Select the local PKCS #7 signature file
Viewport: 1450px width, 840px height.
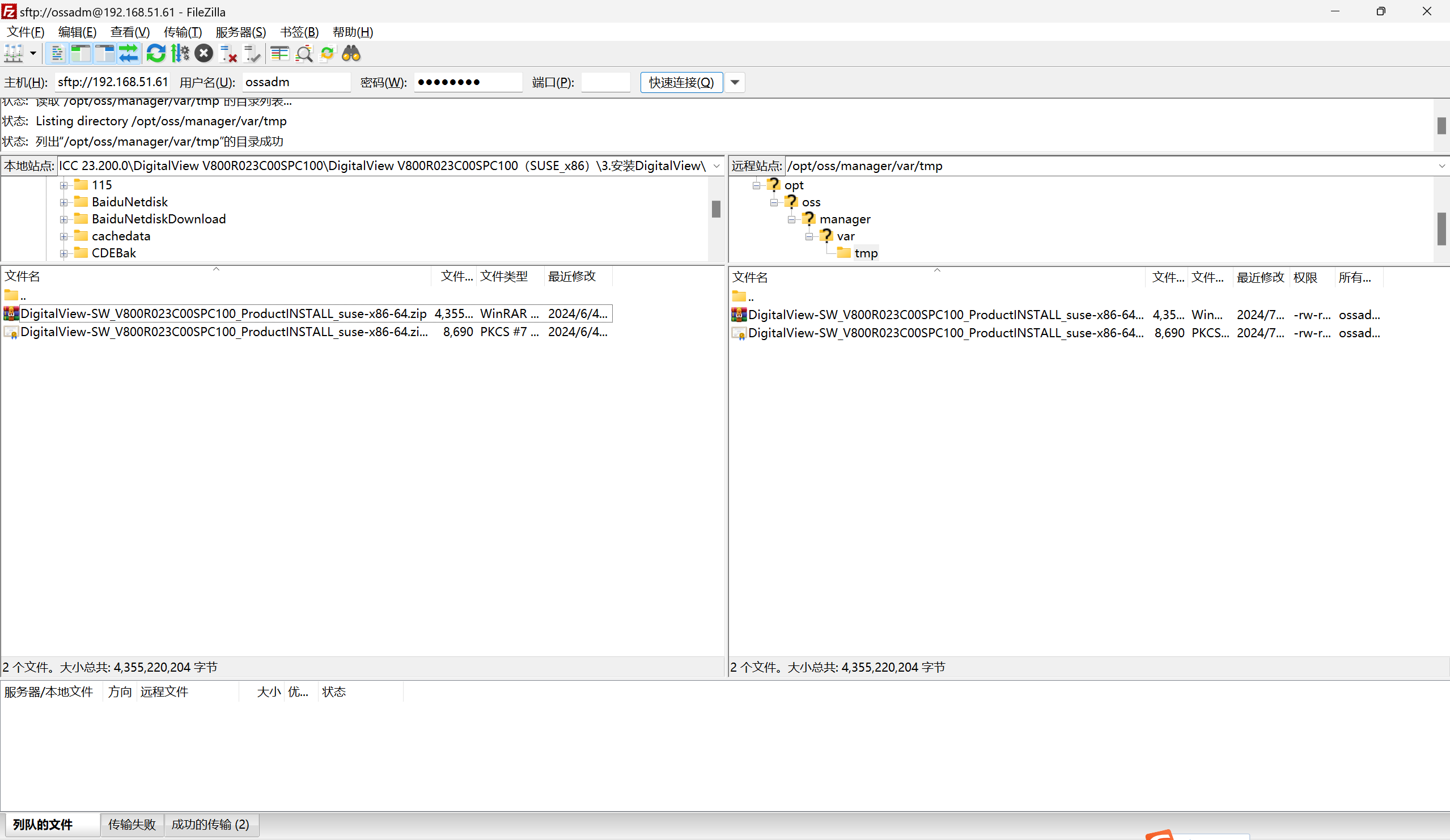pos(307,332)
